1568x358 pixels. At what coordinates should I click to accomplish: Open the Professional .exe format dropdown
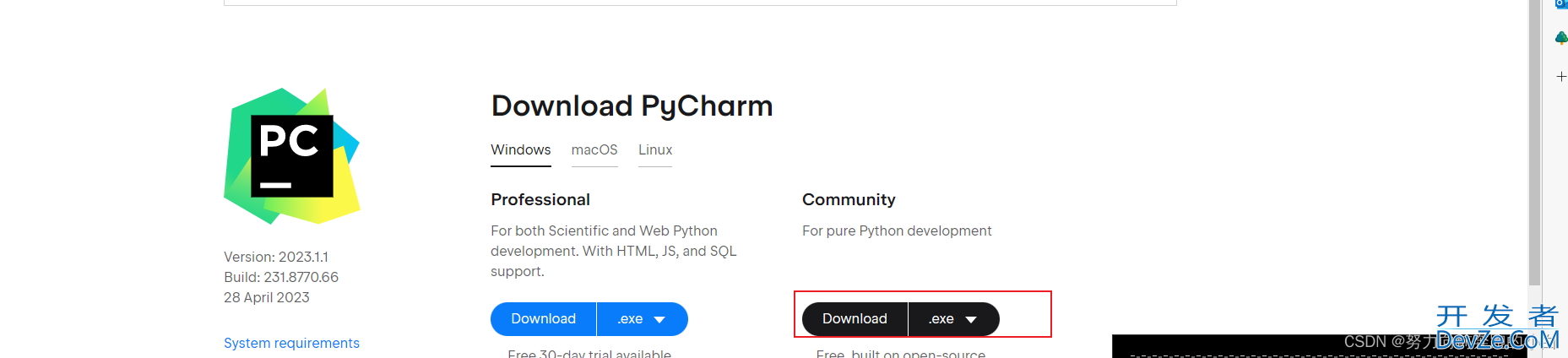click(643, 319)
